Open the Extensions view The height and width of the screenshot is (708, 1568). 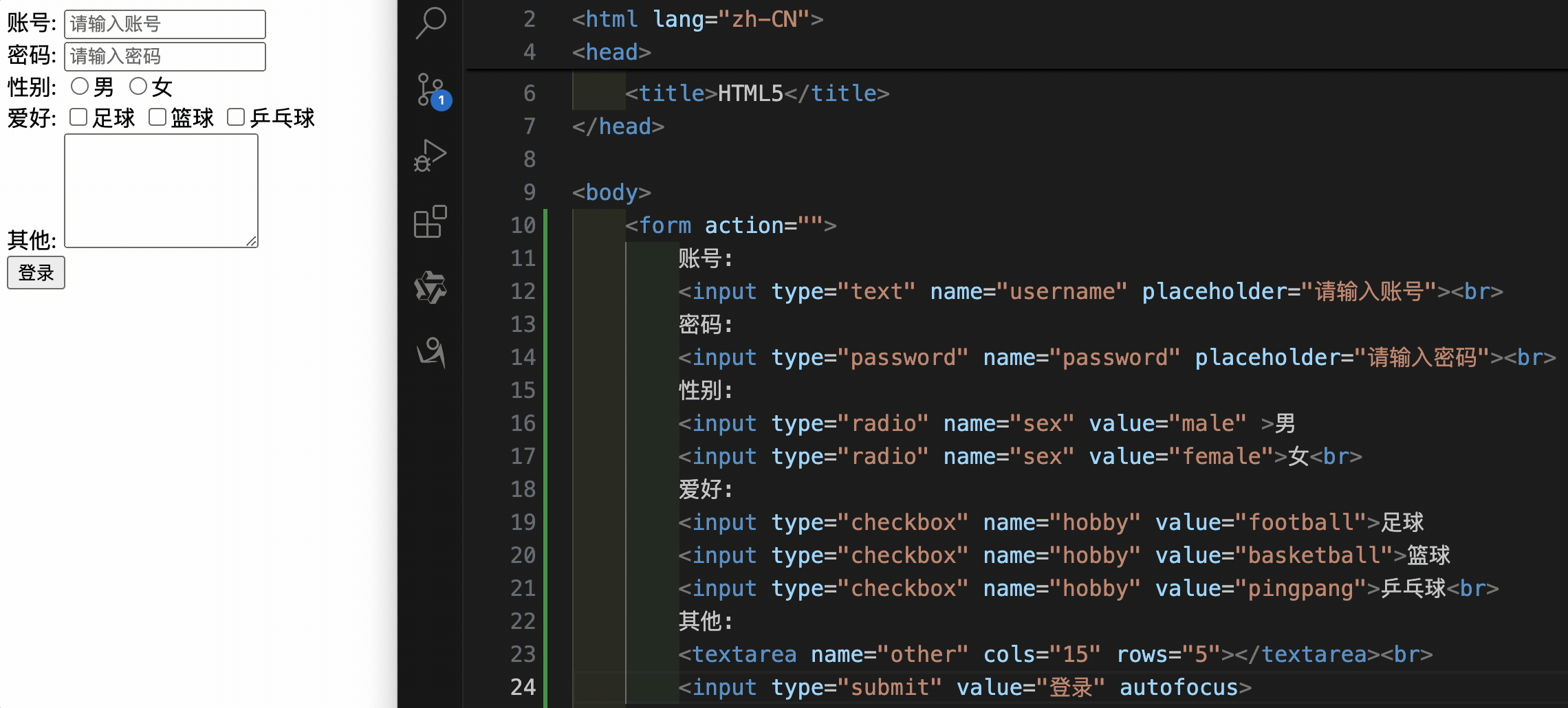[x=431, y=221]
